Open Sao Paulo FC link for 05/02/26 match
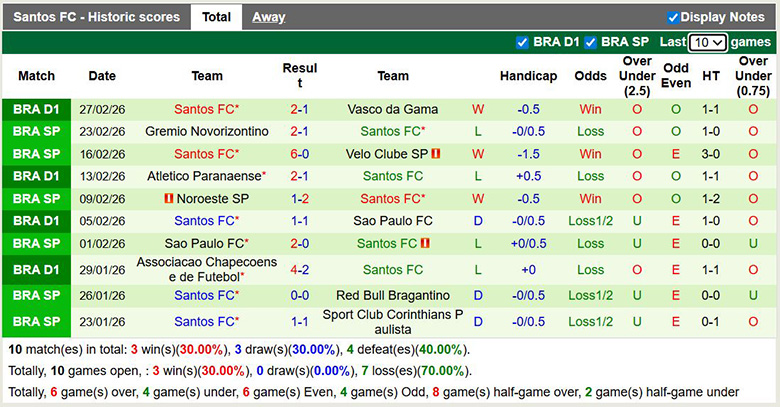The height and width of the screenshot is (407, 780). click(x=393, y=221)
